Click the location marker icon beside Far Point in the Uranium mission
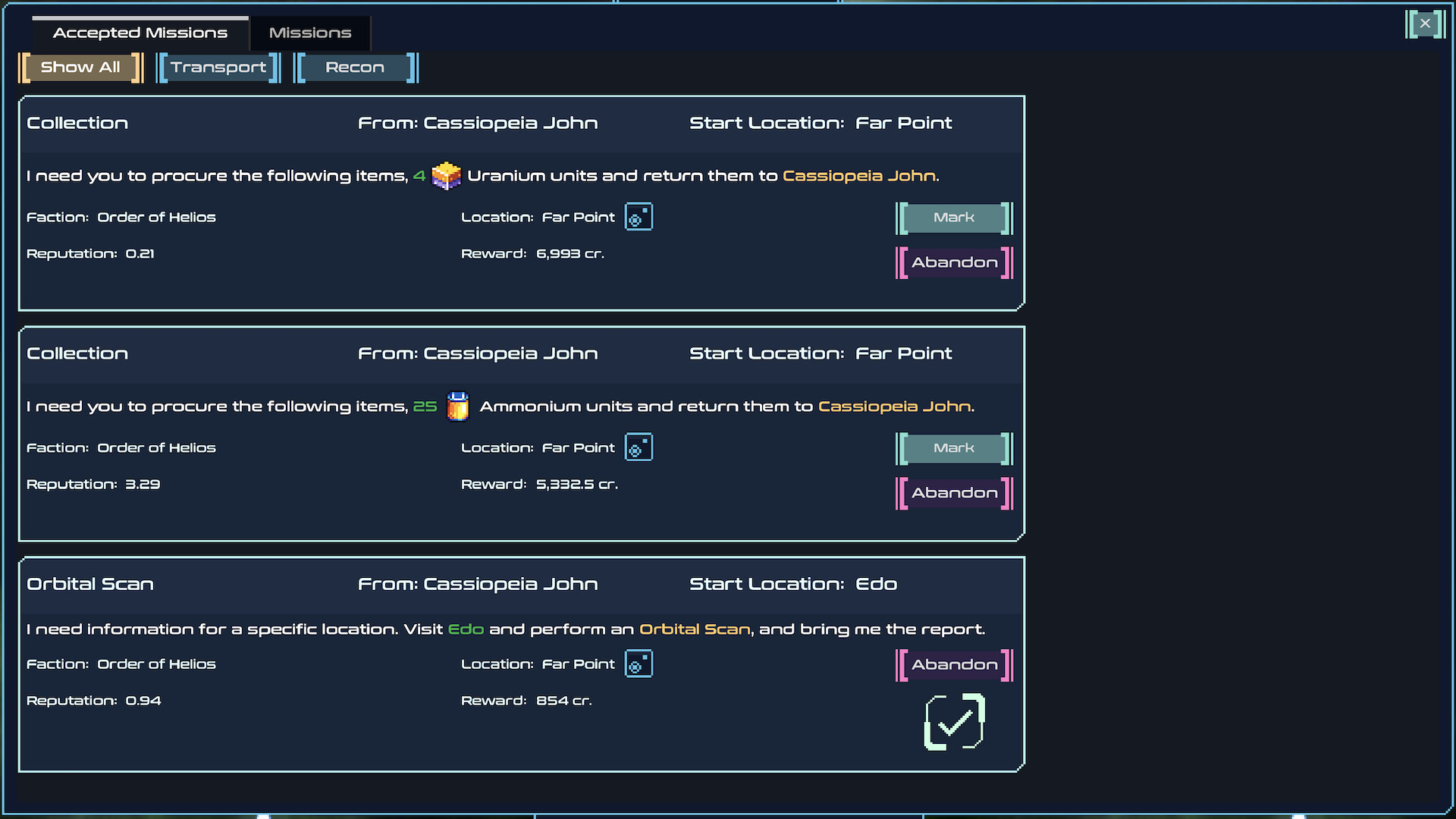 pos(638,217)
